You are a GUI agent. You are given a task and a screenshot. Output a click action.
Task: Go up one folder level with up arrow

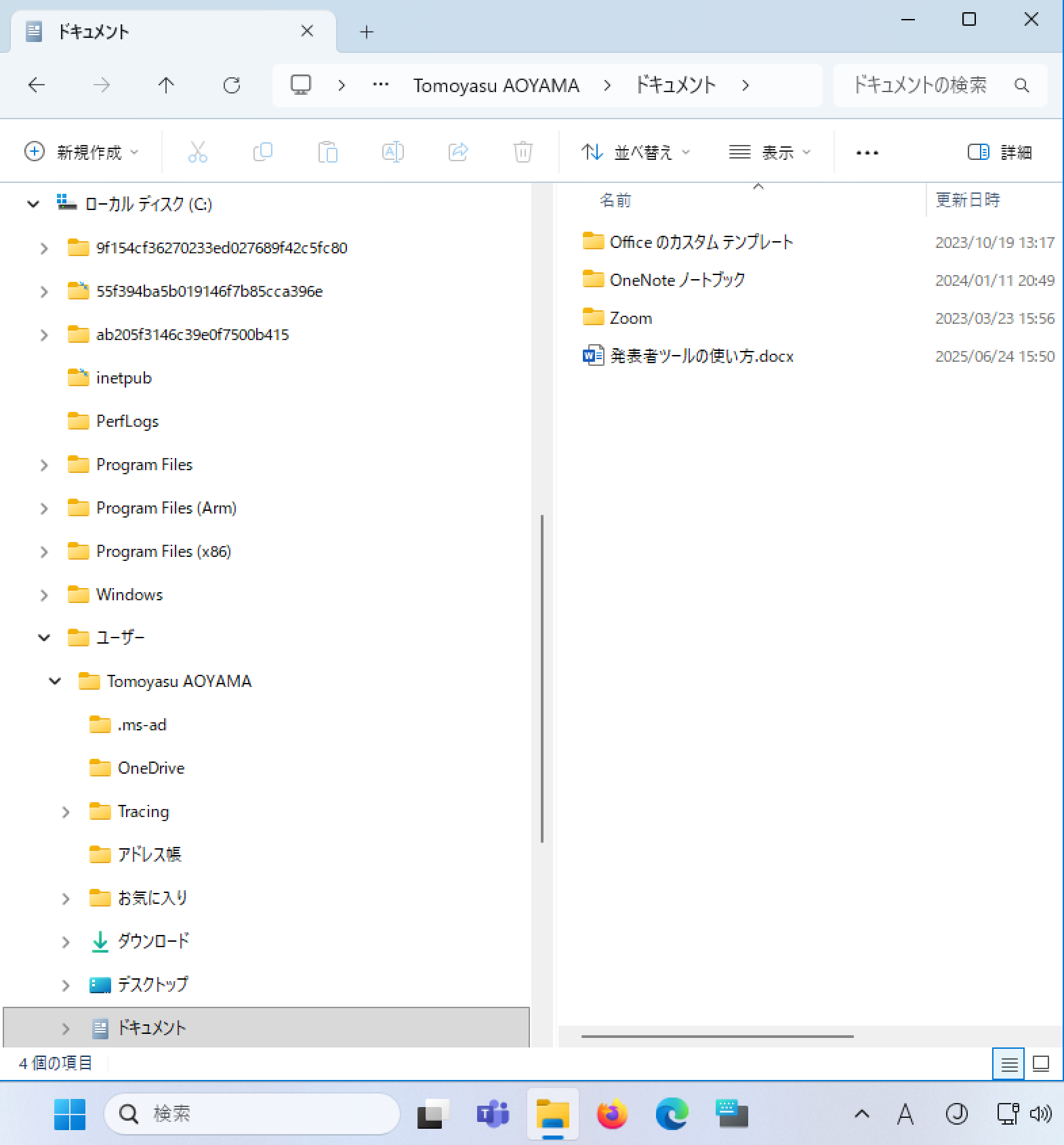(166, 85)
